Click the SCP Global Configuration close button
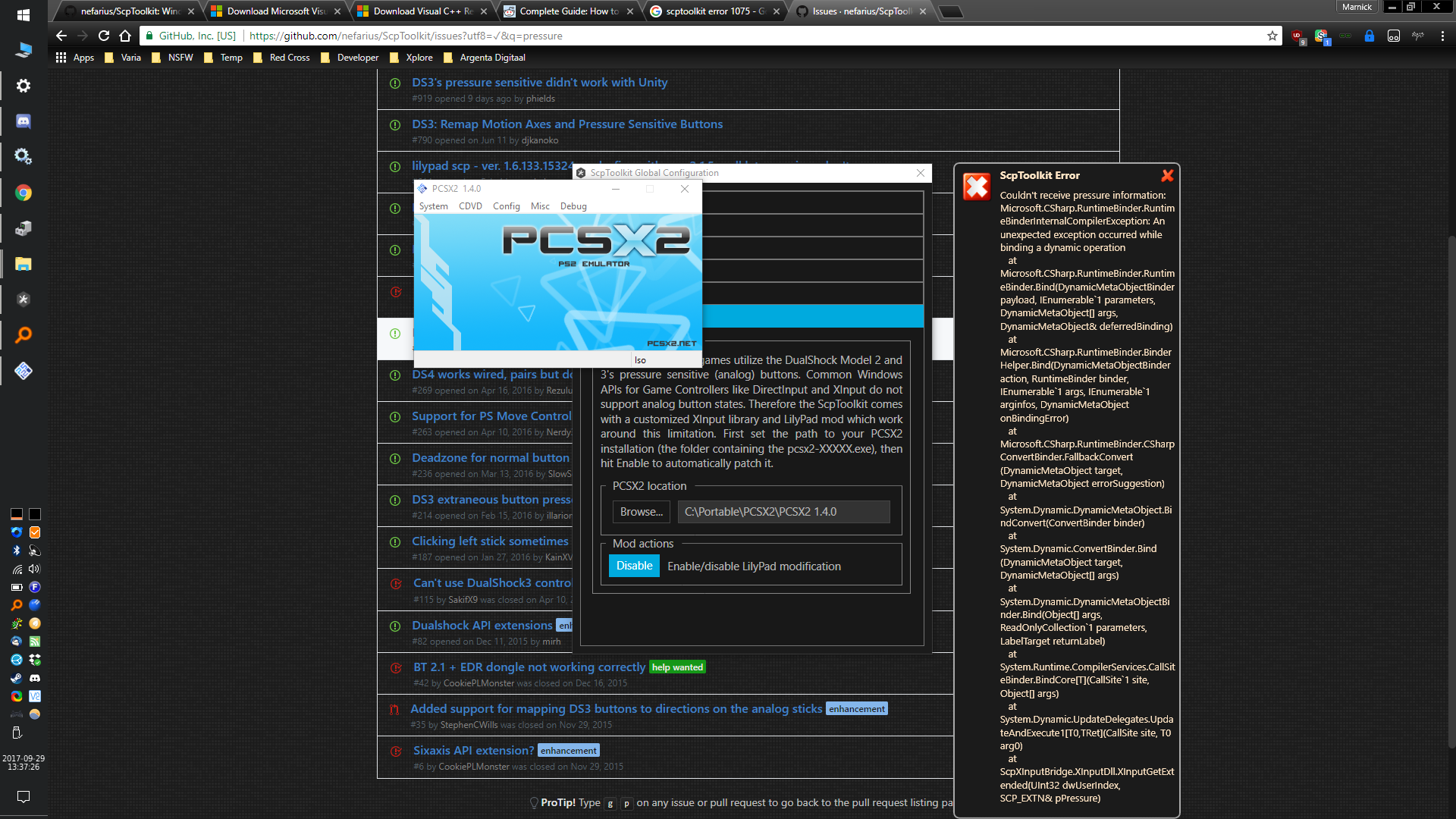 pos(920,172)
